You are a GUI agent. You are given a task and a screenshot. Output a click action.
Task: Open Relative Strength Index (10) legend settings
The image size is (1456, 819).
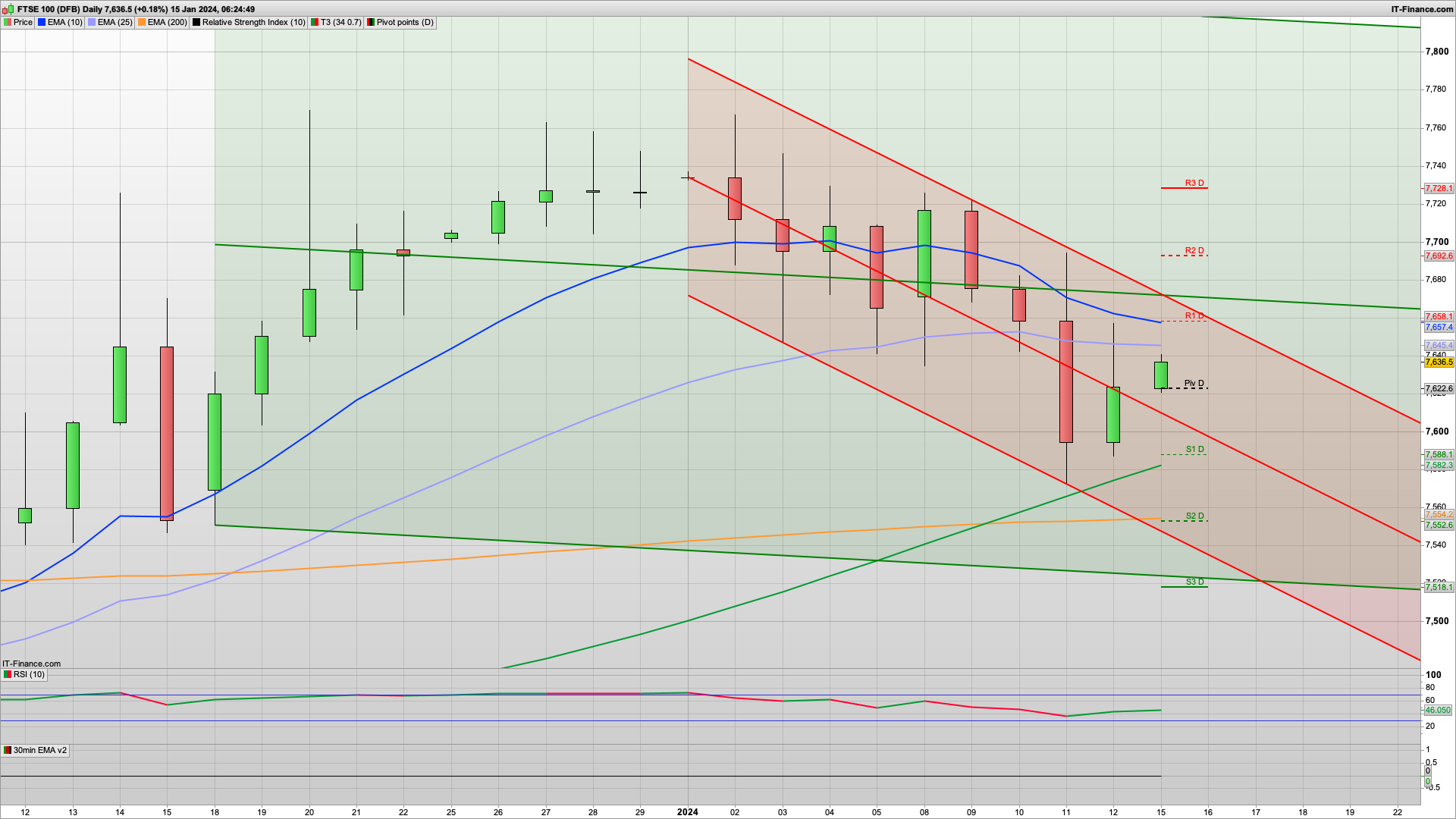click(x=249, y=22)
